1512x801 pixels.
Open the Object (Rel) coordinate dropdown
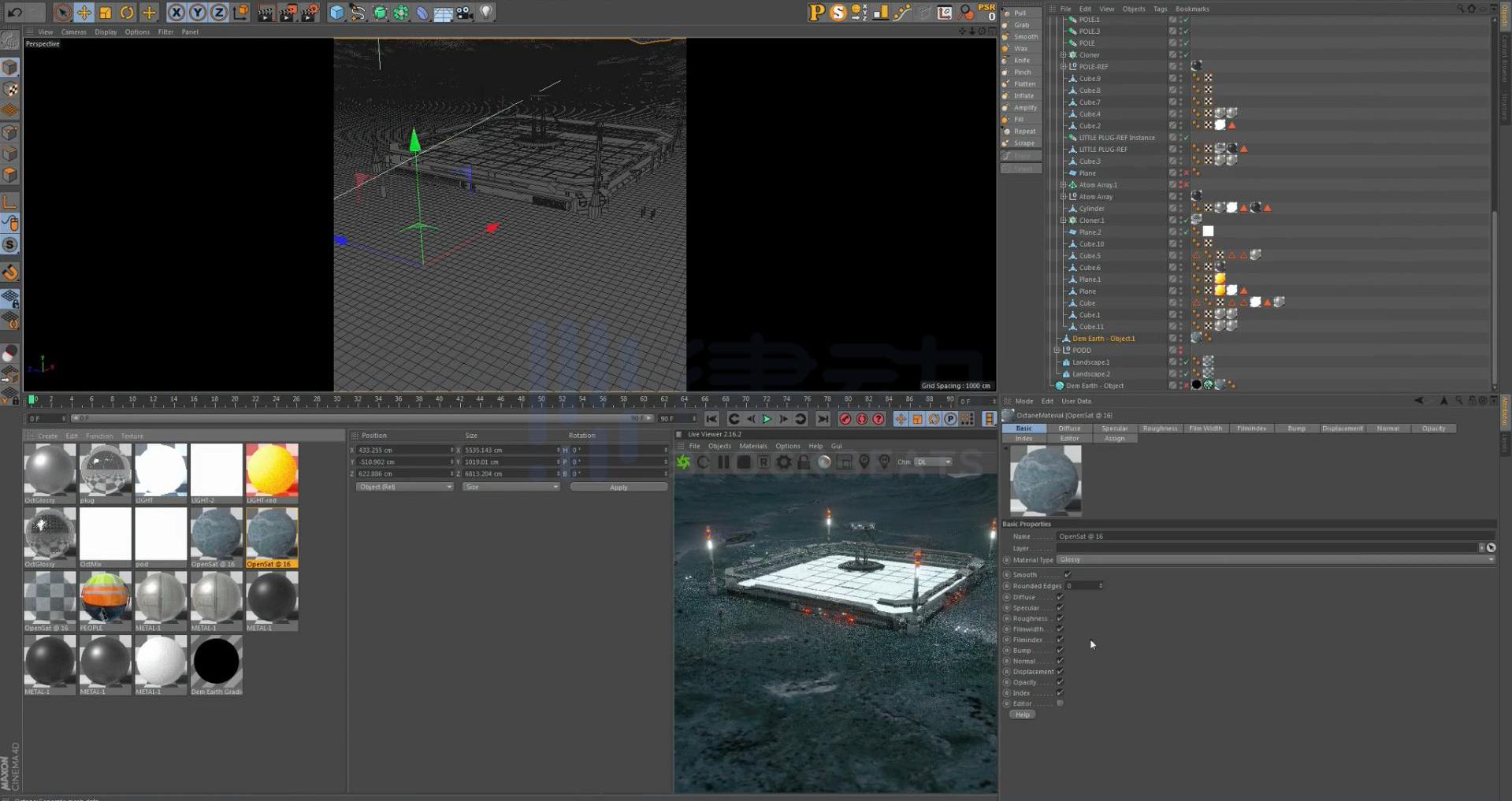(404, 487)
